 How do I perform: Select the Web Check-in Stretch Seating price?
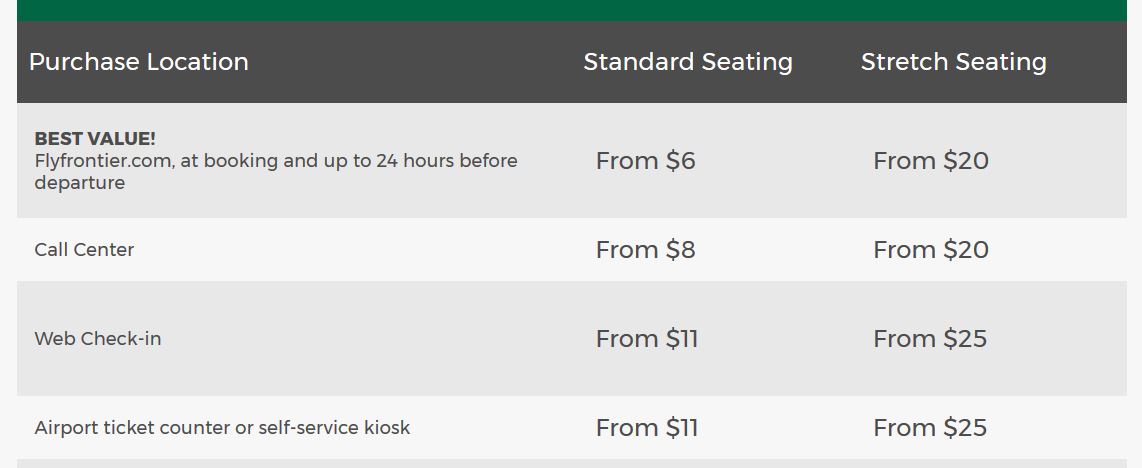point(930,339)
